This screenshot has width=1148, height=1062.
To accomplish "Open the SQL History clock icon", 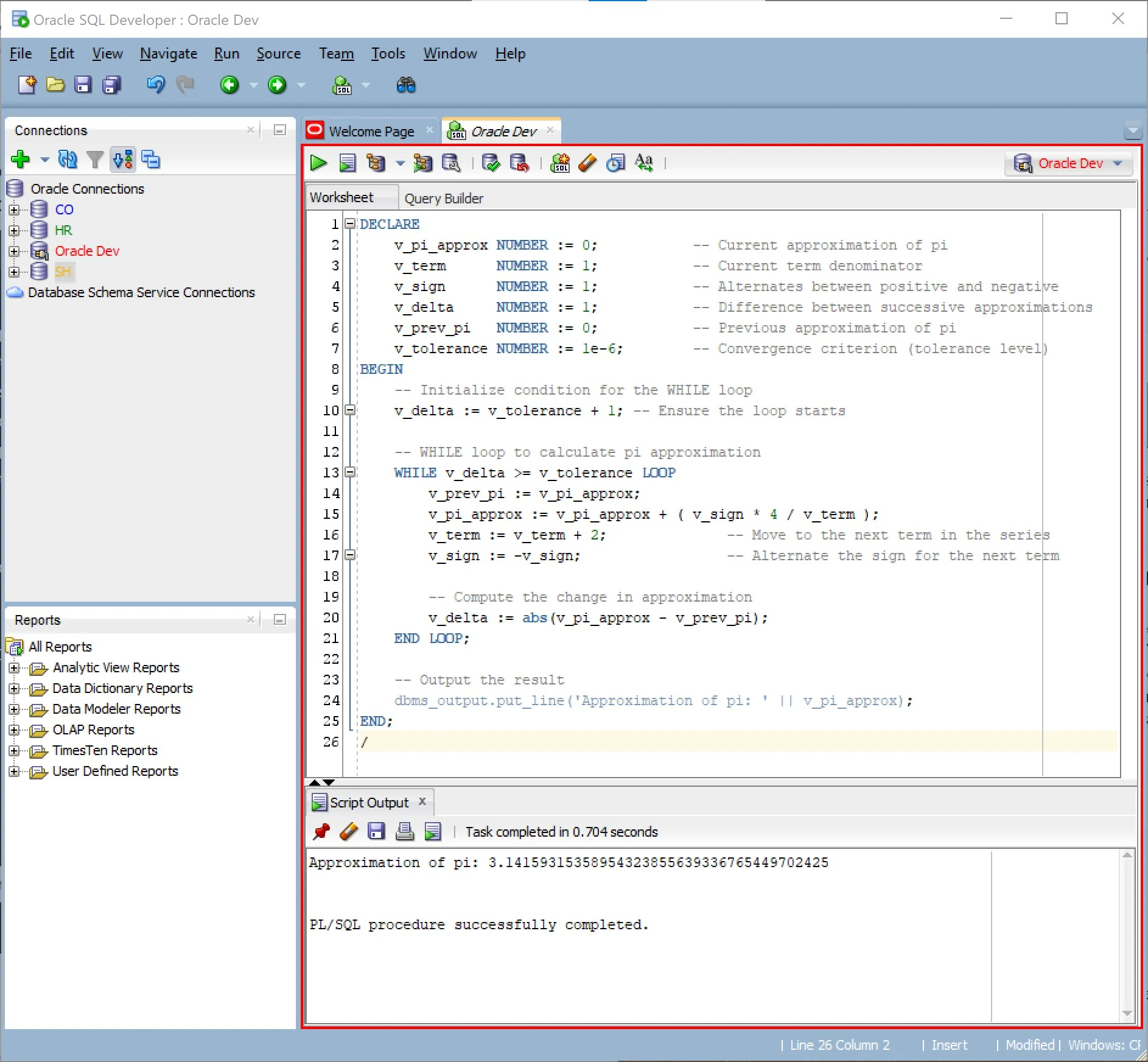I will point(615,163).
